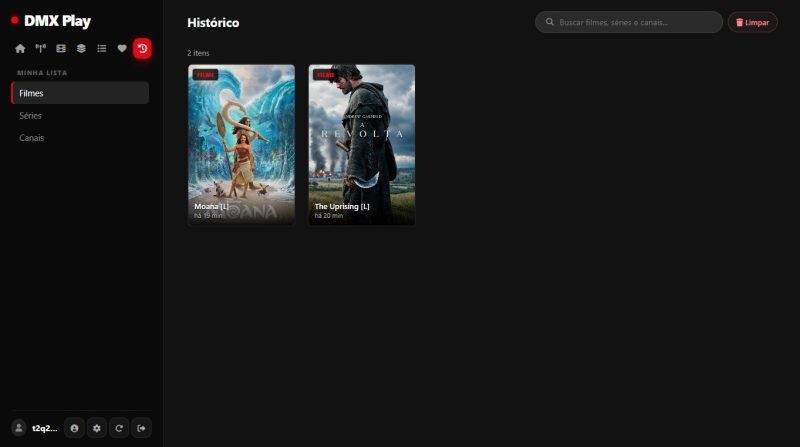This screenshot has height=447, width=800.
Task: Click the refresh icon button
Action: coord(119,428)
